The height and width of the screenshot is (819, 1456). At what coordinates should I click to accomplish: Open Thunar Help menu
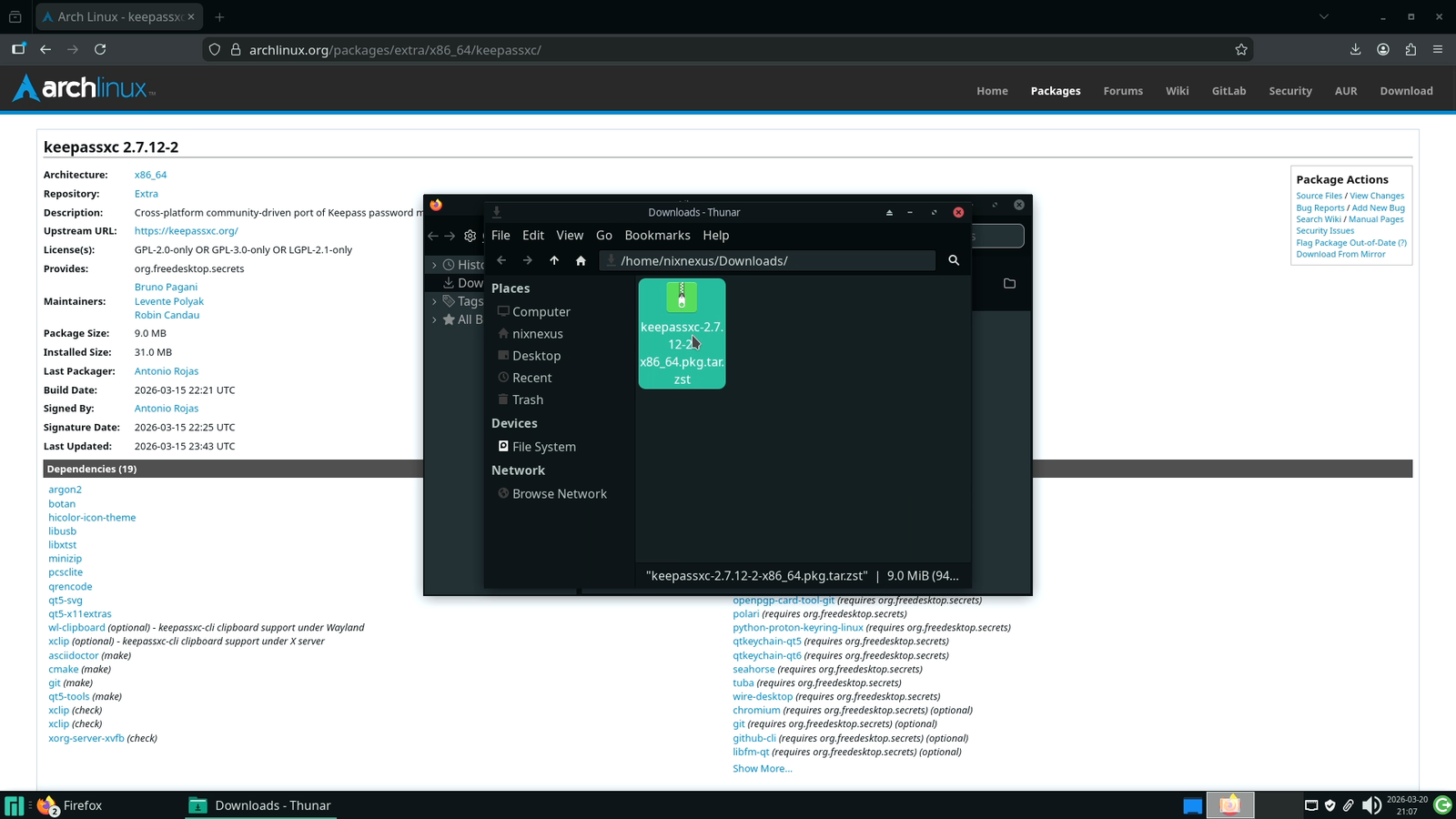point(716,235)
